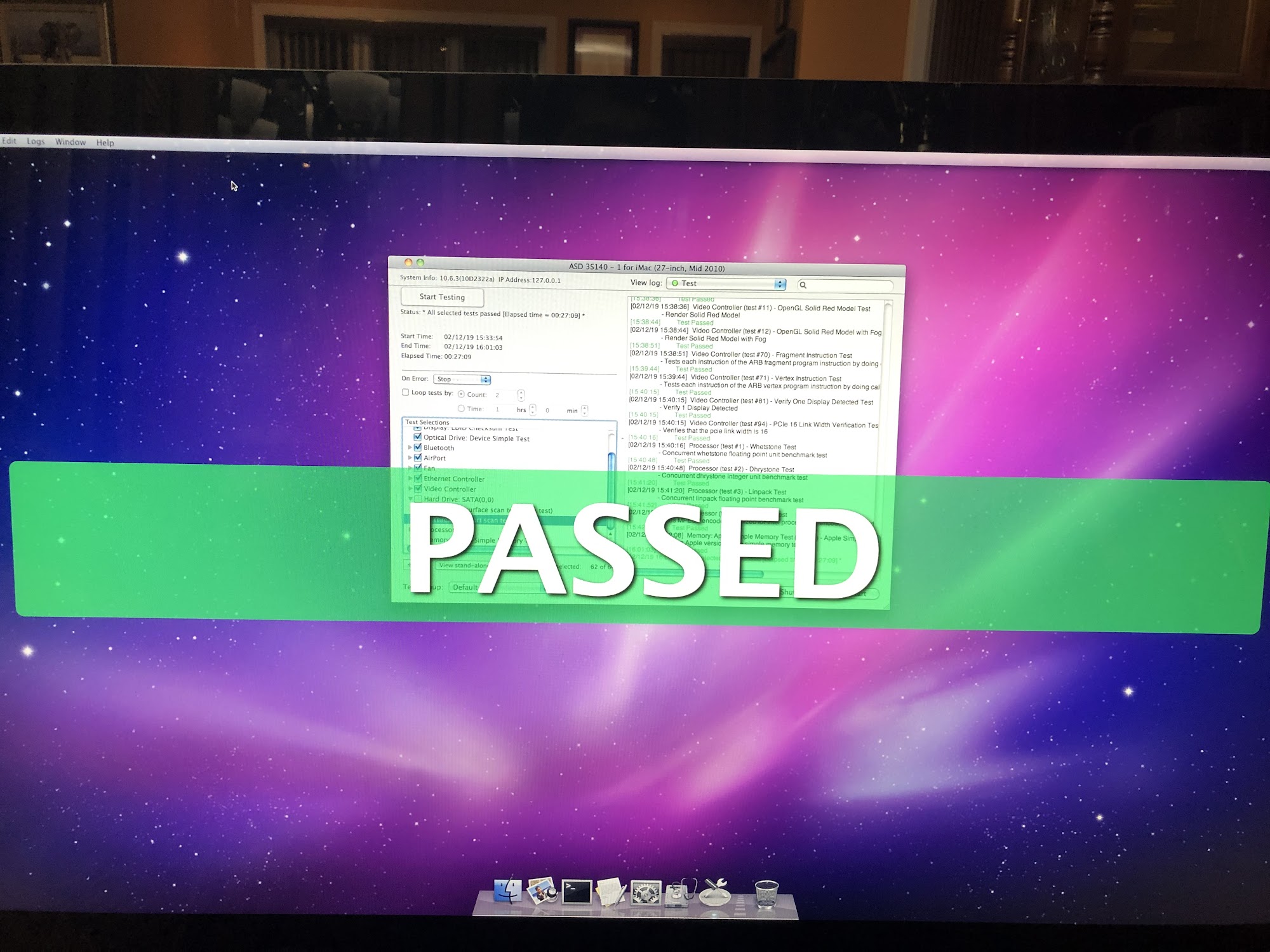
Task: Toggle the Loop tests by checkbox
Action: pyautogui.click(x=405, y=392)
